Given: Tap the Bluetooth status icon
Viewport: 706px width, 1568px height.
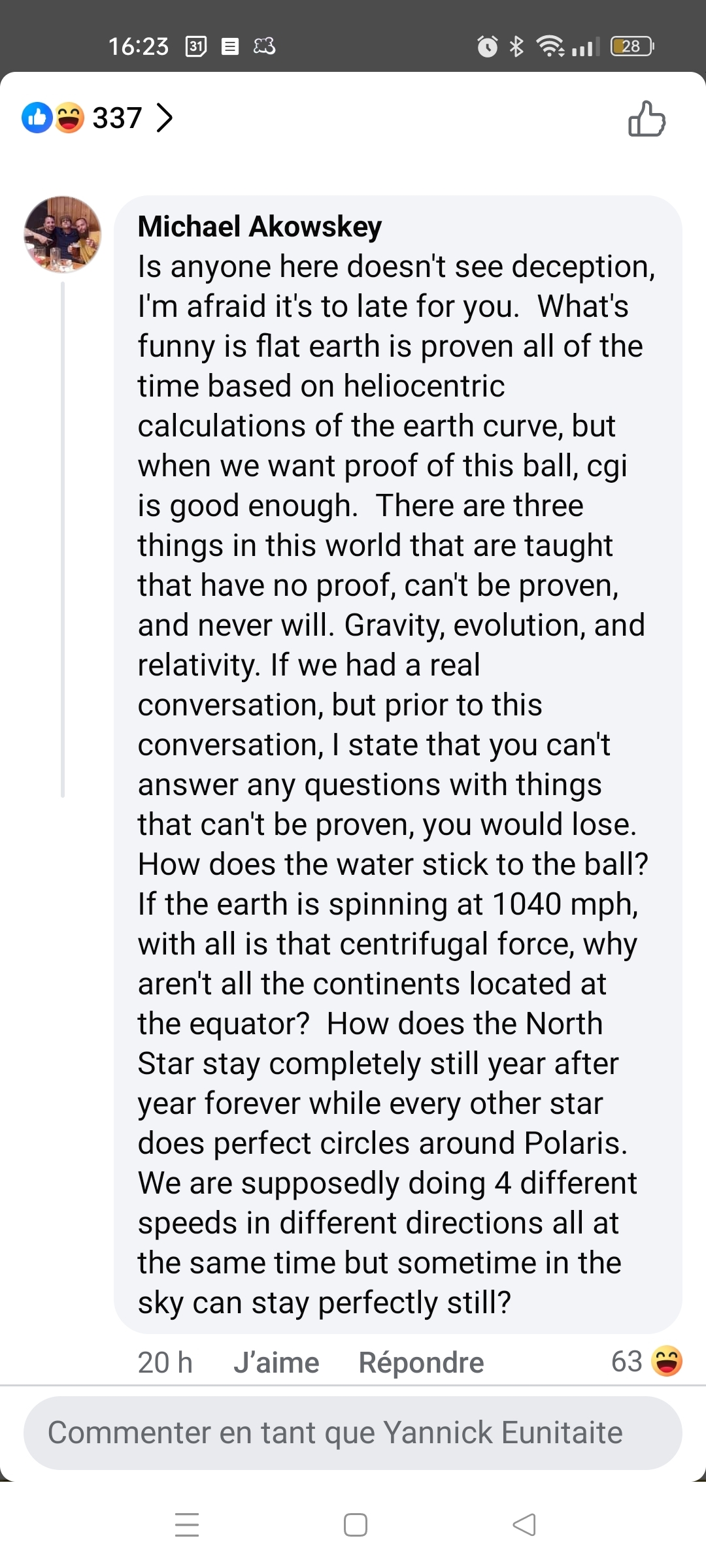Looking at the screenshot, I should point(517,46).
